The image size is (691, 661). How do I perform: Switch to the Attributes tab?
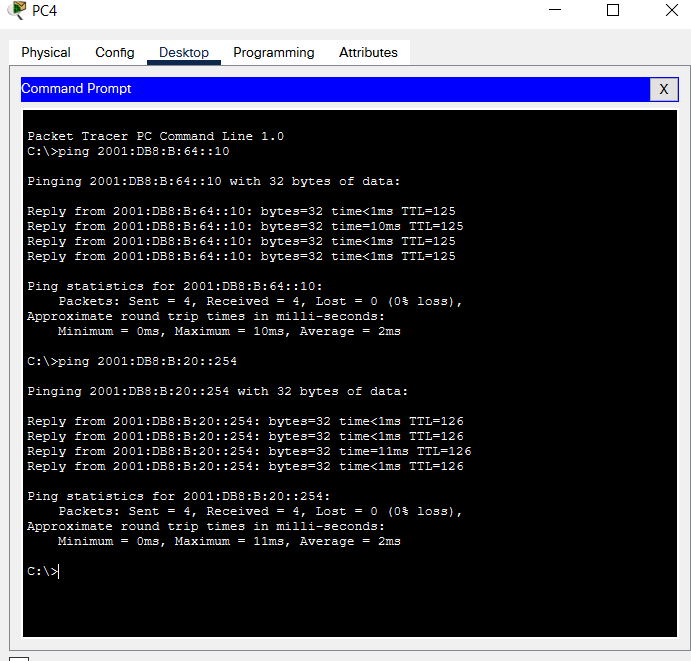(368, 52)
